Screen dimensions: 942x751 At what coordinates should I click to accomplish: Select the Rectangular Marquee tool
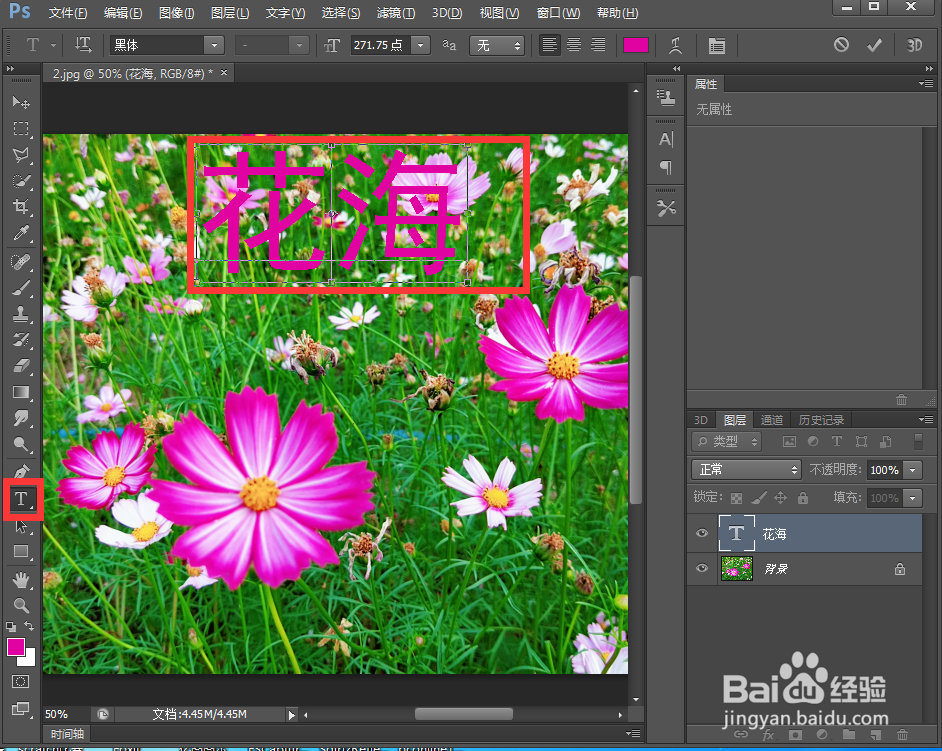click(x=21, y=129)
